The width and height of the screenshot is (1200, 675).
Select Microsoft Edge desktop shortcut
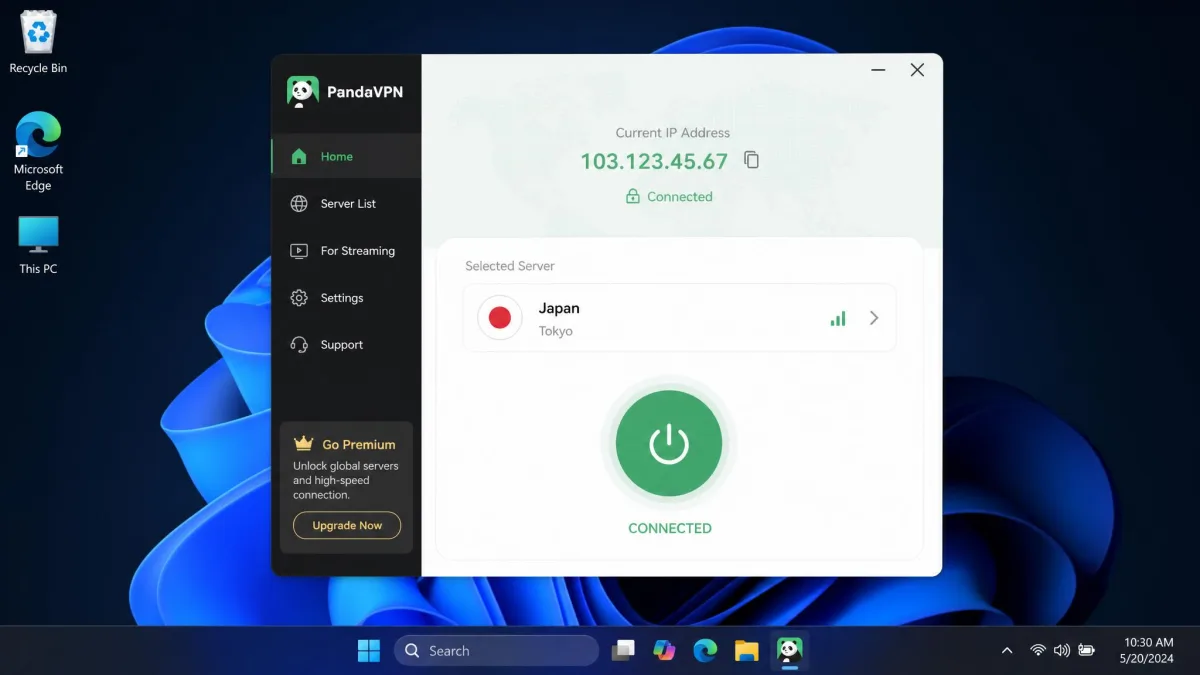click(x=38, y=151)
